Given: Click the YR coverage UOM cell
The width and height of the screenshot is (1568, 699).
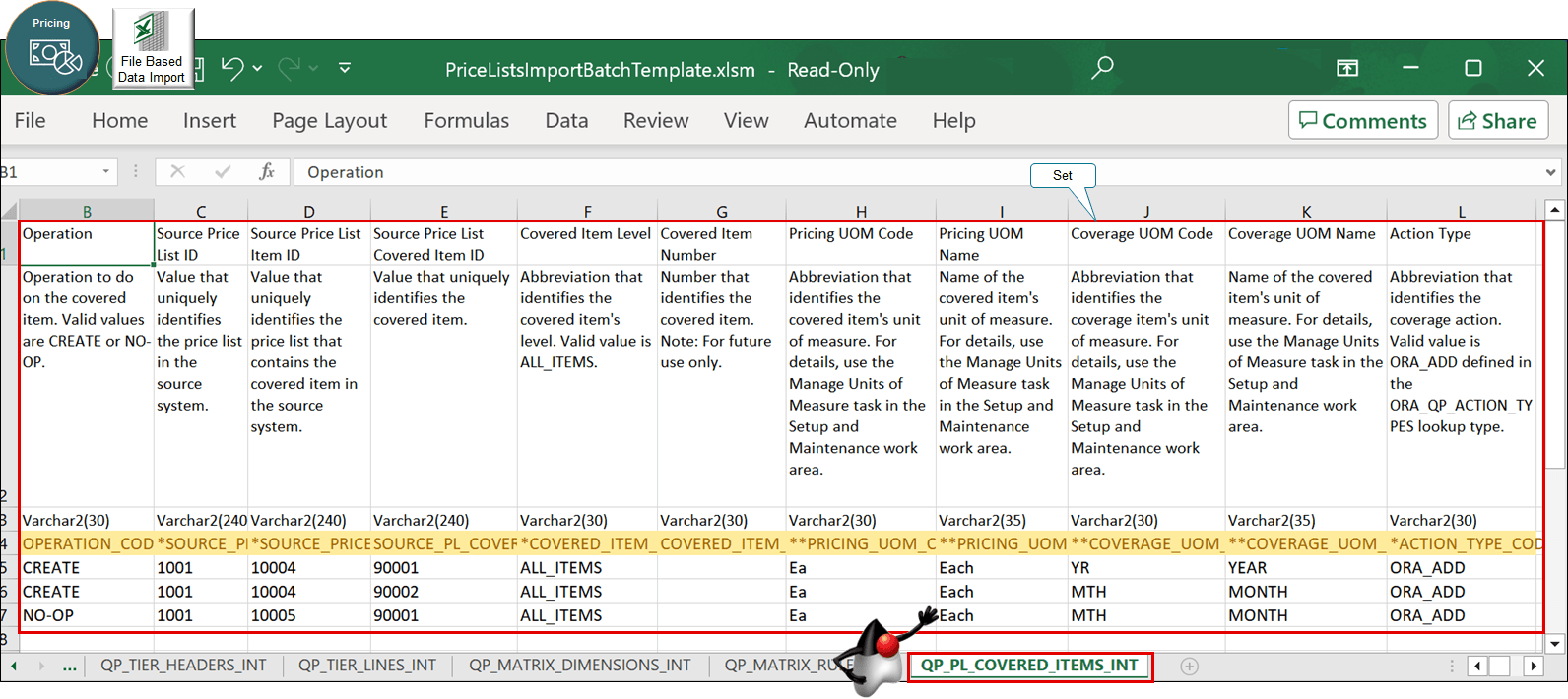Looking at the screenshot, I should (x=1146, y=568).
